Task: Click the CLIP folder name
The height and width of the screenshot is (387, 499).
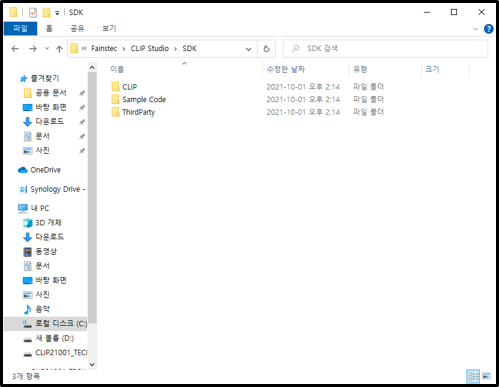Action: [x=130, y=87]
